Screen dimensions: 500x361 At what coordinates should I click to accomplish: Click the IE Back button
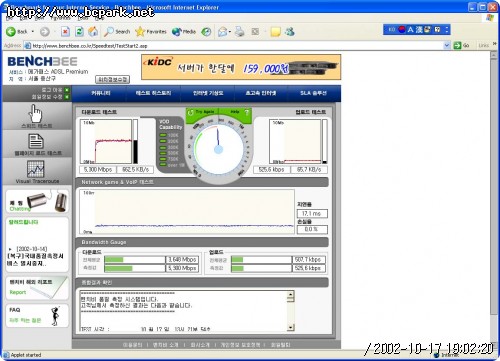[x=17, y=32]
